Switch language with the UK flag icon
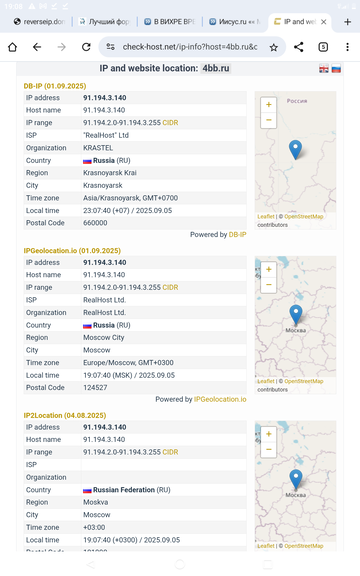The image size is (360, 576). [x=324, y=69]
